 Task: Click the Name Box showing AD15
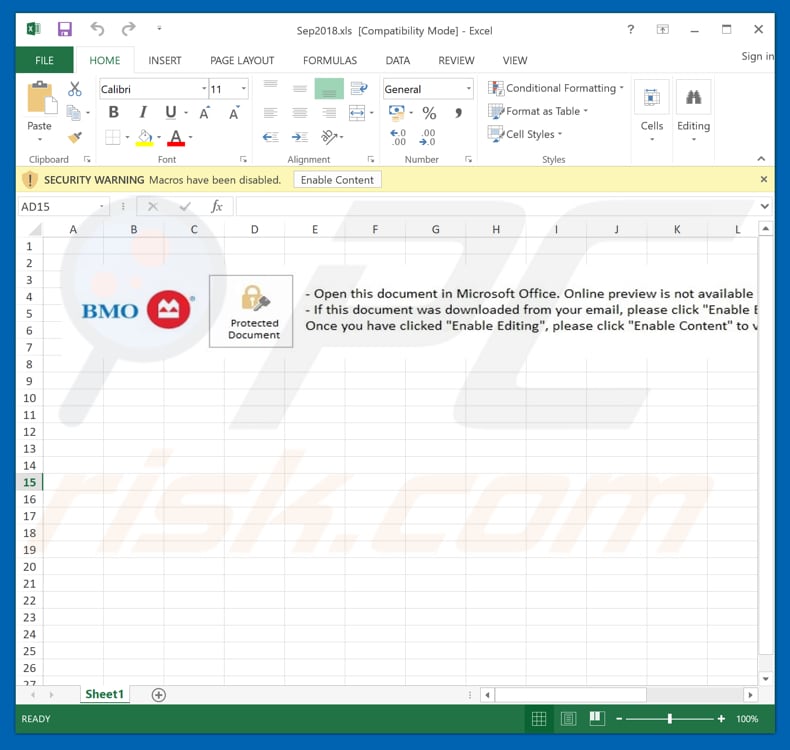[x=63, y=207]
